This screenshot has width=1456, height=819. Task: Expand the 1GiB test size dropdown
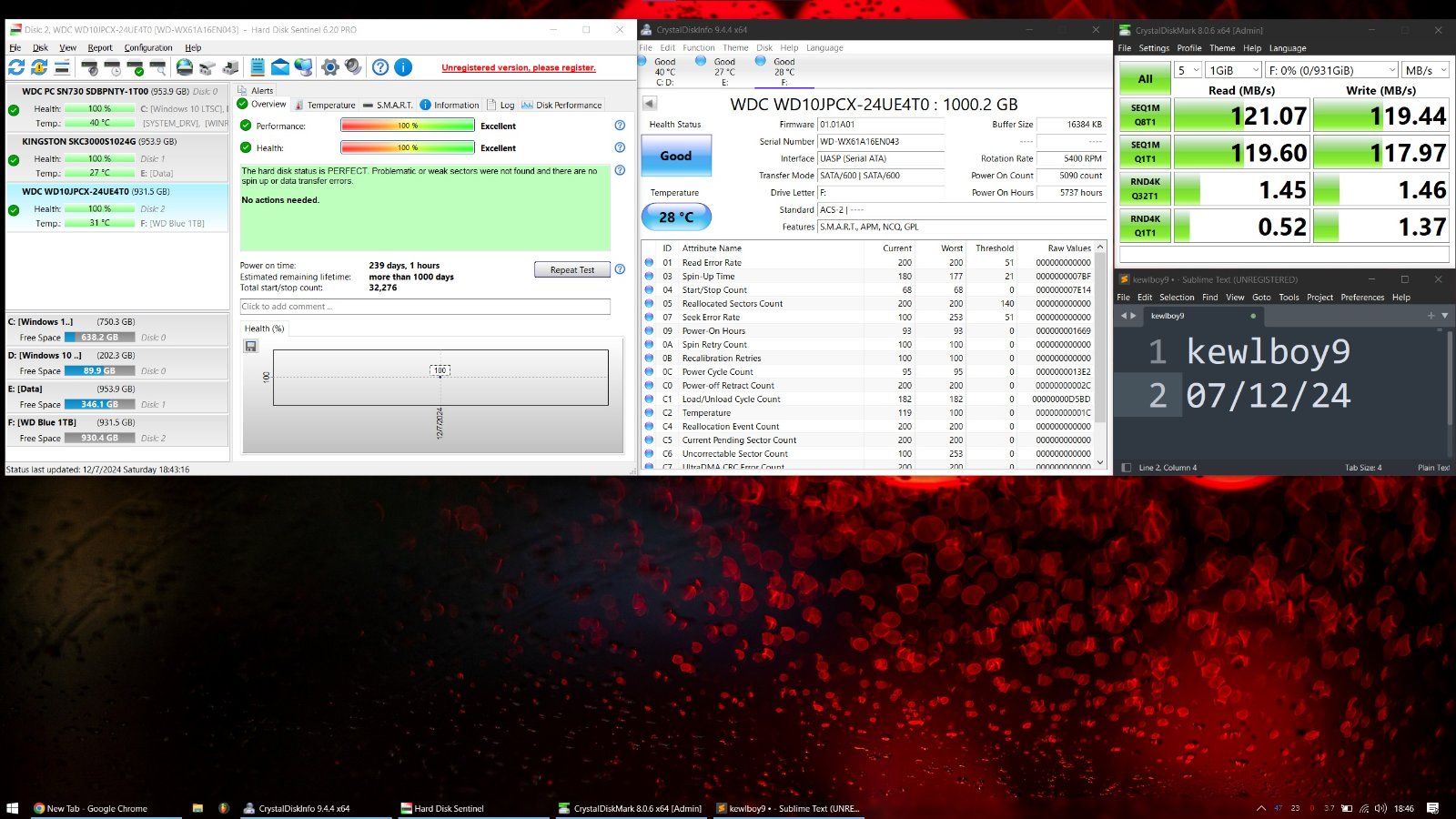[1234, 70]
